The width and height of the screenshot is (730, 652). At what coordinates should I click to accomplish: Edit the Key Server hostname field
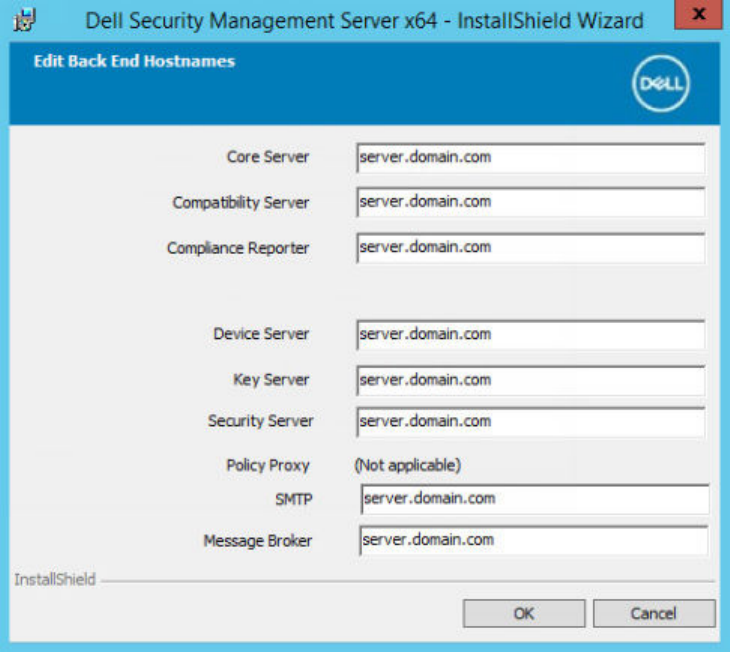click(531, 380)
